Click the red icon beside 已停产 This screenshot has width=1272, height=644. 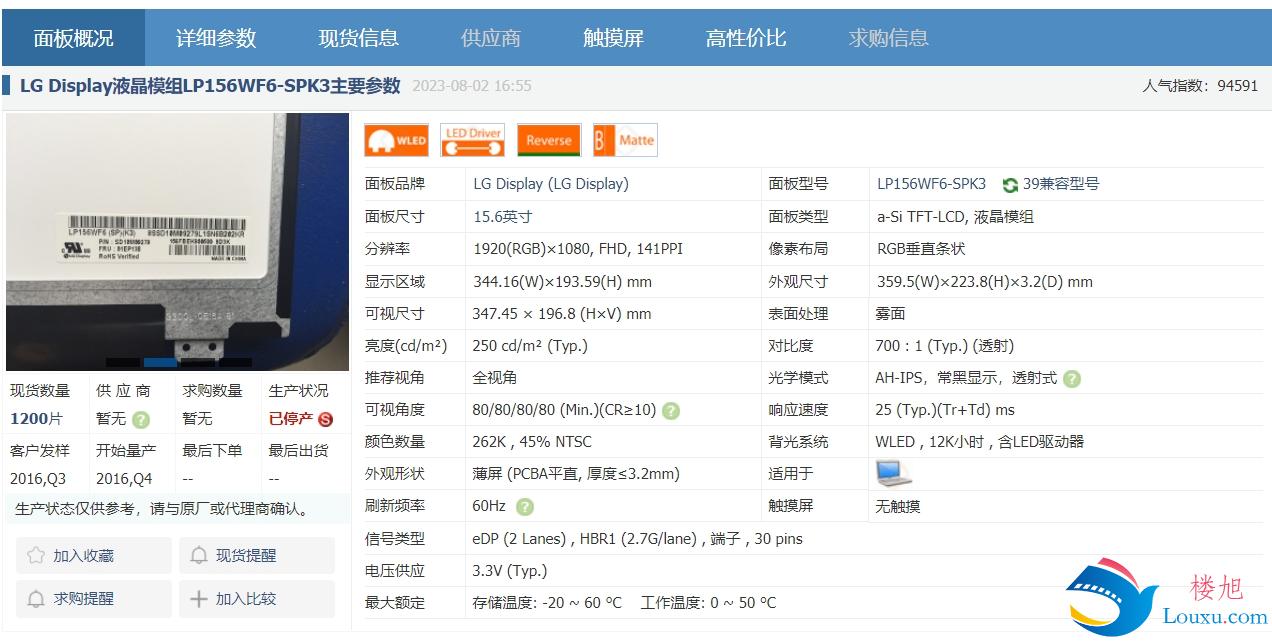(x=325, y=419)
